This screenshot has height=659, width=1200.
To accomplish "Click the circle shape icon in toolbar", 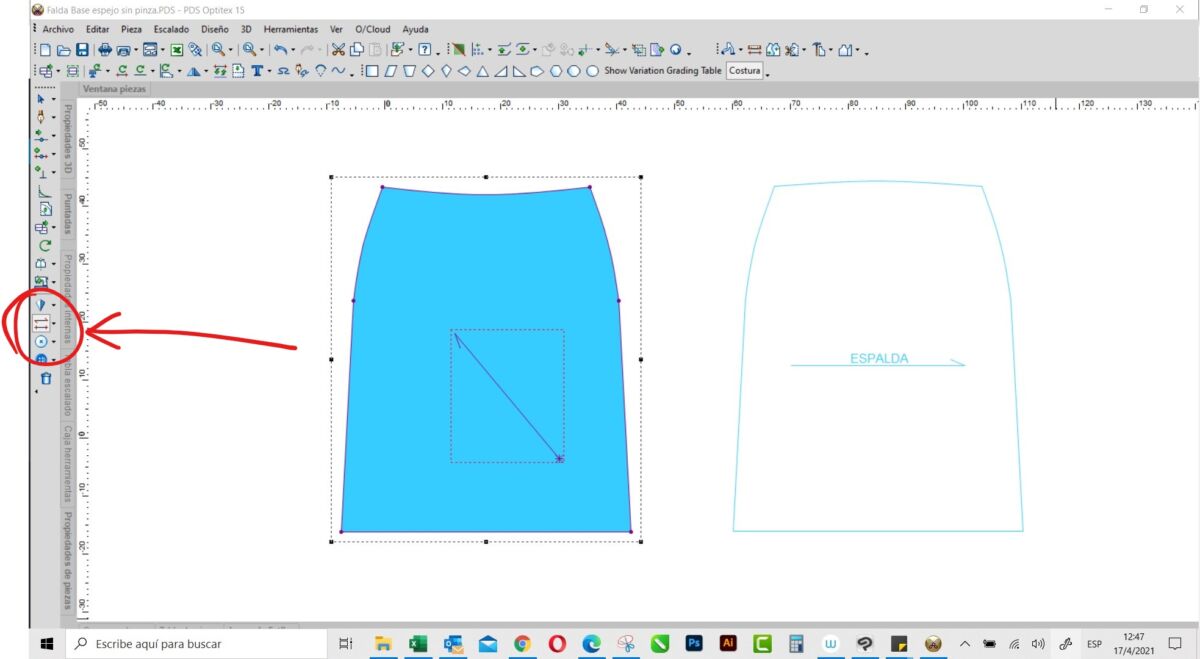I will click(592, 71).
